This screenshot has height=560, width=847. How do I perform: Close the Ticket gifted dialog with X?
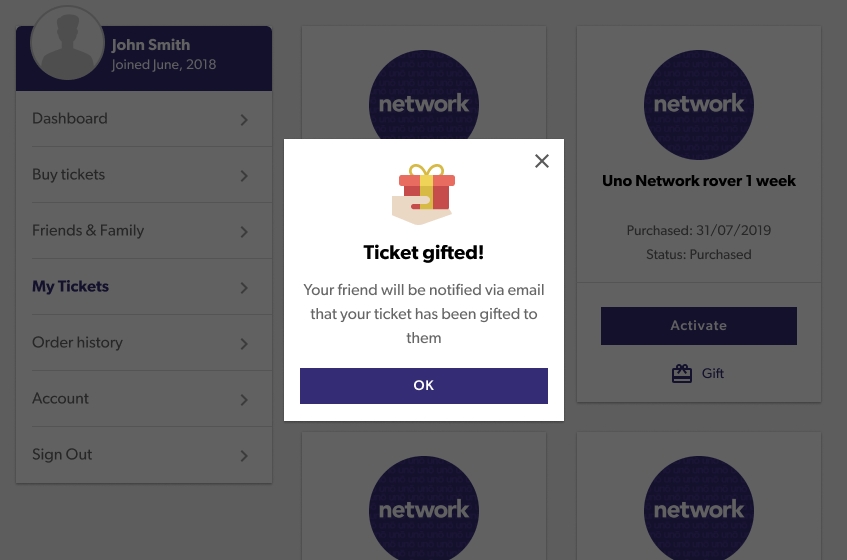tap(542, 161)
